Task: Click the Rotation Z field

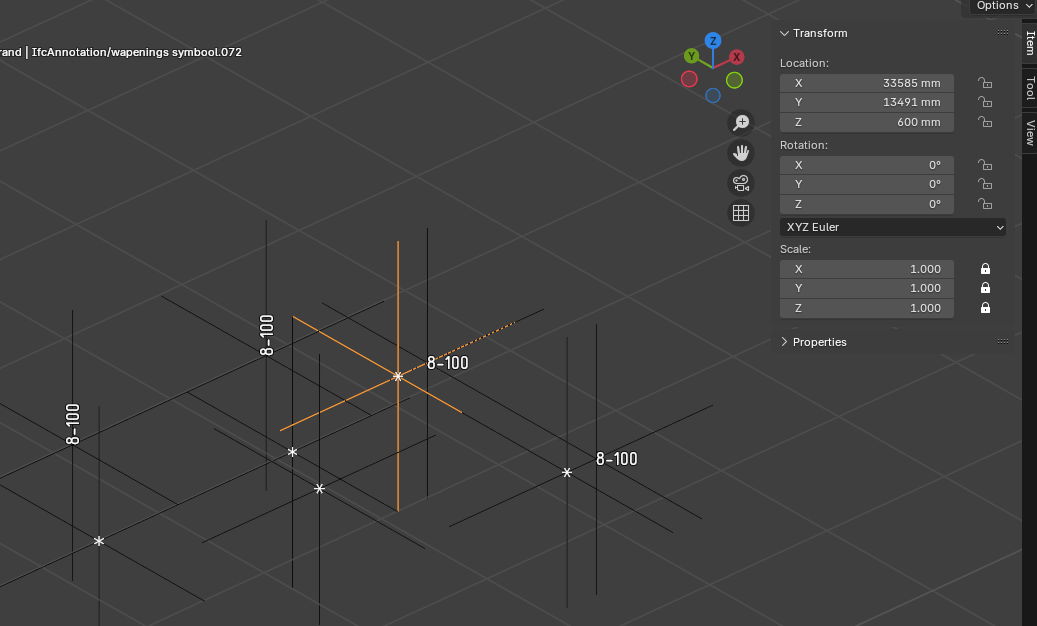Action: [x=866, y=204]
